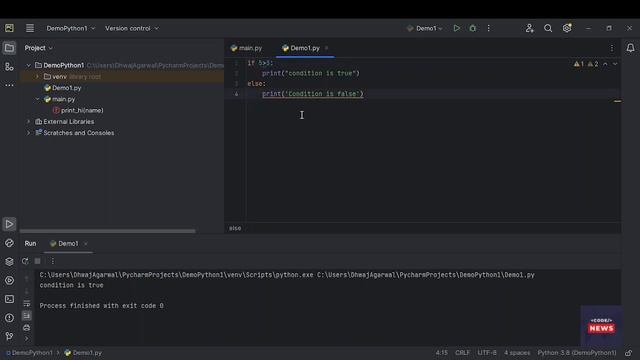Viewport: 640px width, 360px height.
Task: Click line 4 print Condition is false code
Action: tap(313, 94)
